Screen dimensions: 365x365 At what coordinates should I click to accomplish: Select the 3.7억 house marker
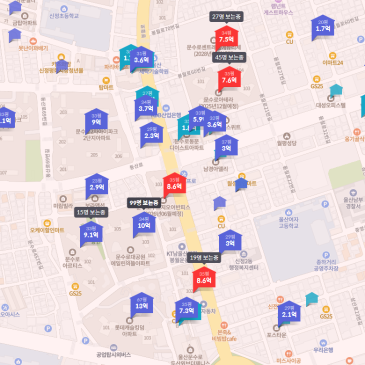(x=146, y=107)
